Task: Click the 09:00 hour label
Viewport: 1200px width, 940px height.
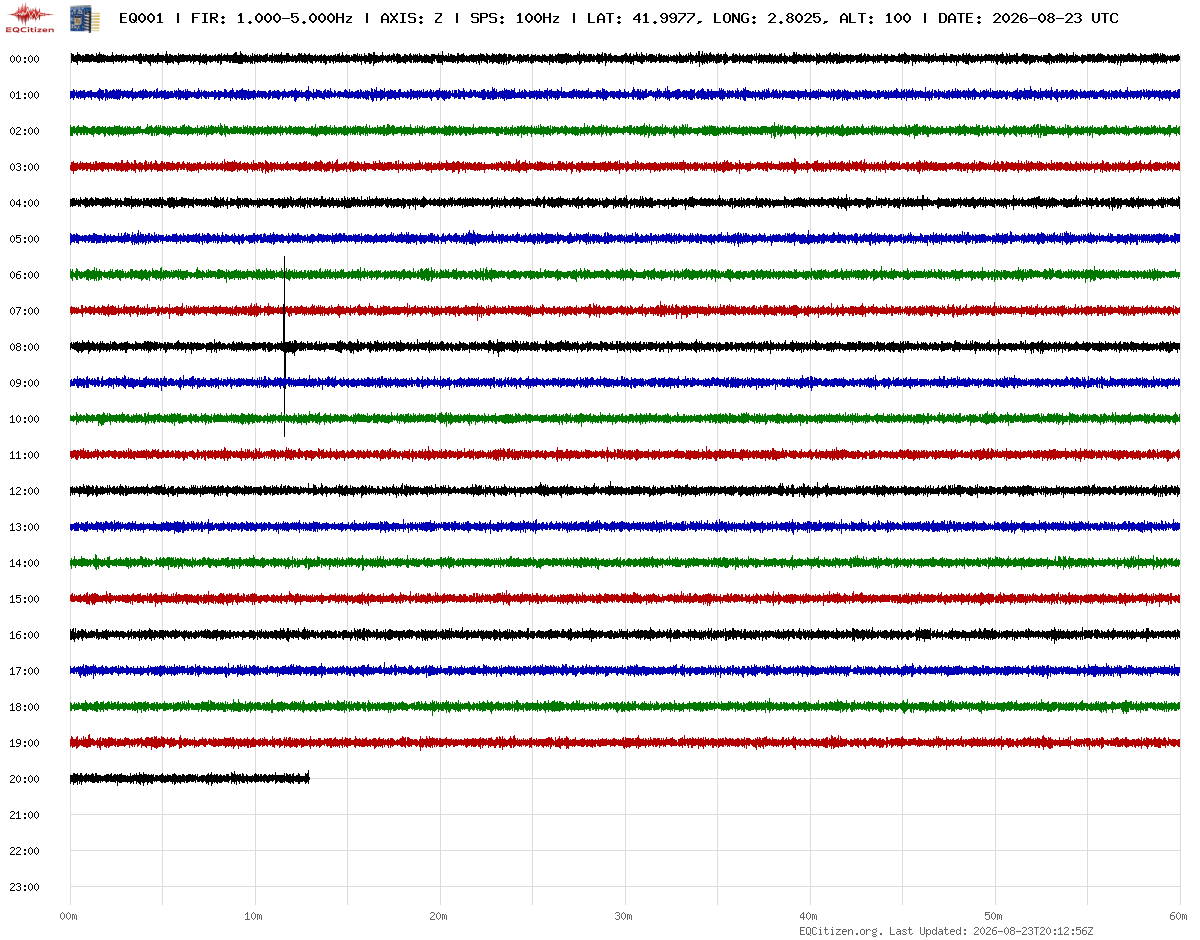Action: tap(24, 383)
